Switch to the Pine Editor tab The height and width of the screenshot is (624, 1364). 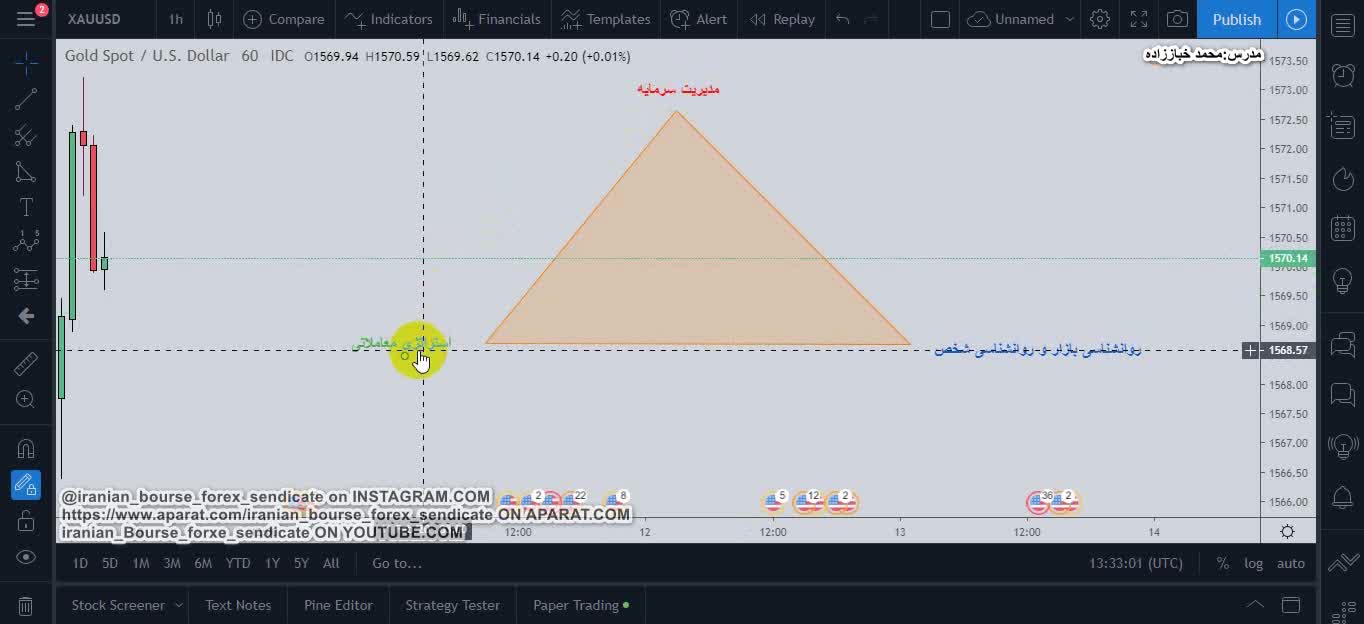(x=338, y=605)
